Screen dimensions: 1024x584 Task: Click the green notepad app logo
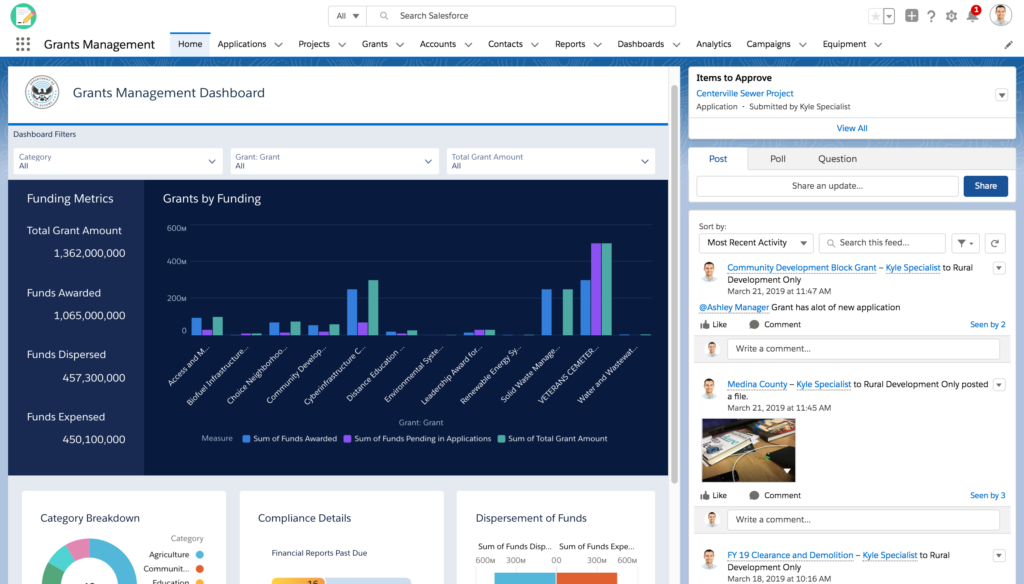(24, 16)
